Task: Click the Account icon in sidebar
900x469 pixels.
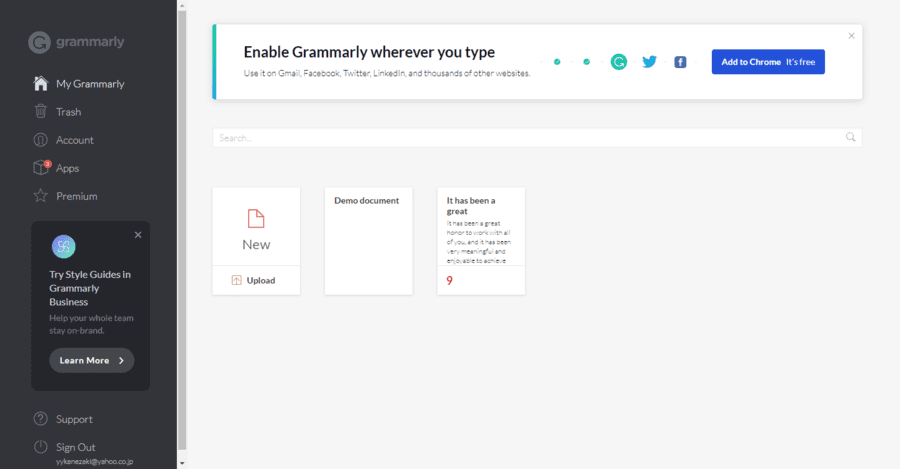Action: pyautogui.click(x=41, y=139)
